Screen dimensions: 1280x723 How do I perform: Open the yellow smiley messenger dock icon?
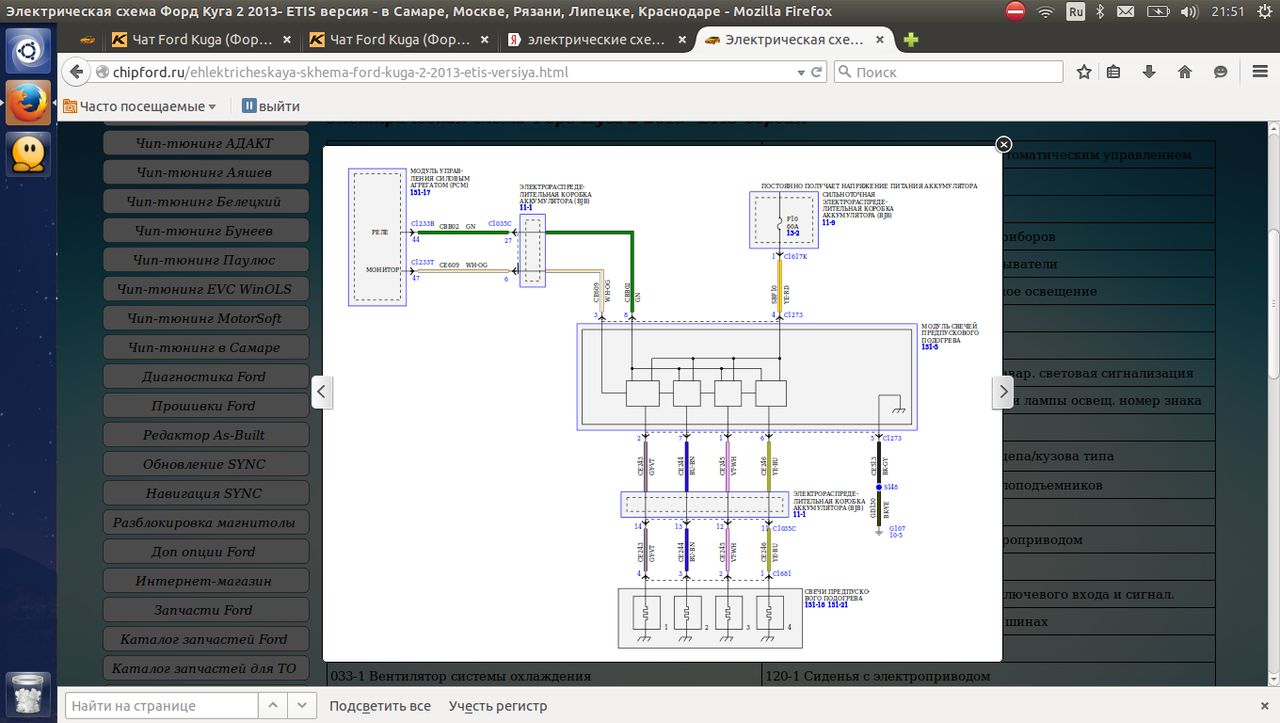coord(28,154)
